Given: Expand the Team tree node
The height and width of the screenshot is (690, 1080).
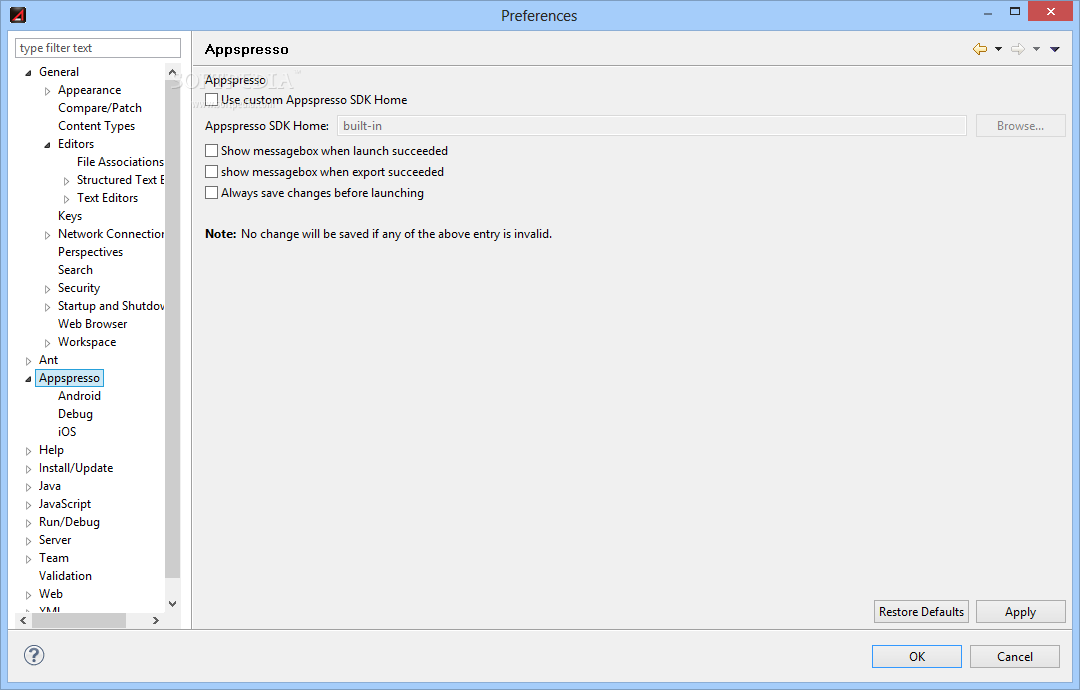Looking at the screenshot, I should tap(28, 559).
